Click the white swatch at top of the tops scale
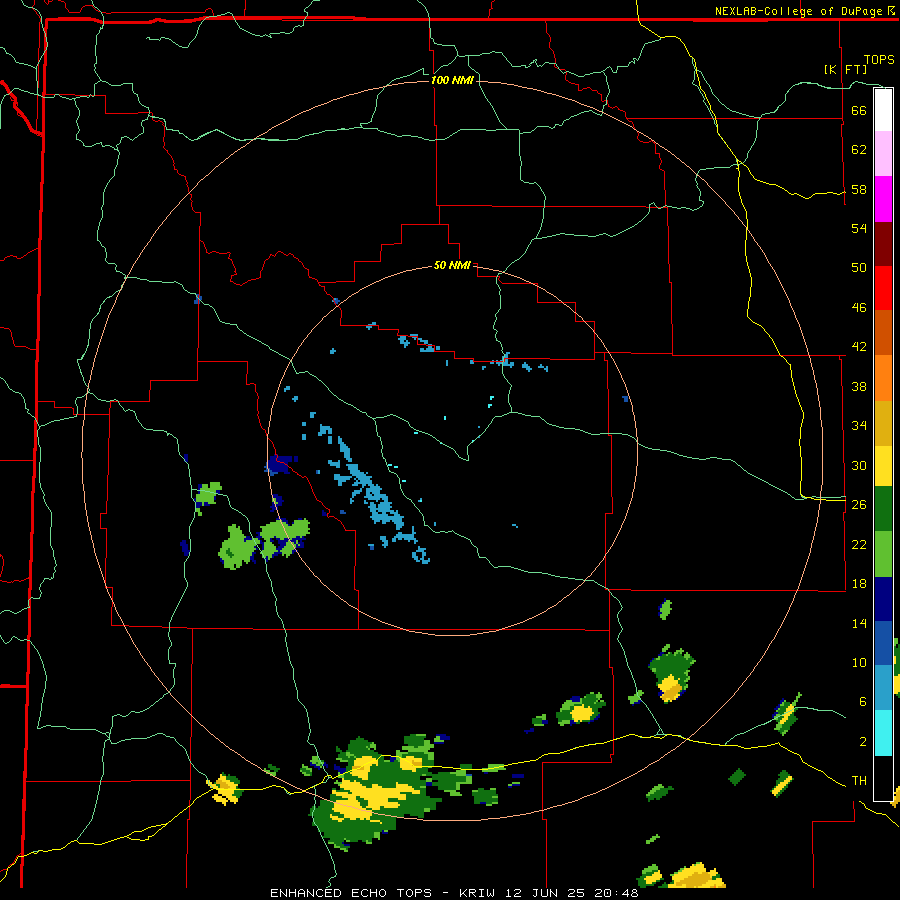900x900 pixels. point(883,110)
